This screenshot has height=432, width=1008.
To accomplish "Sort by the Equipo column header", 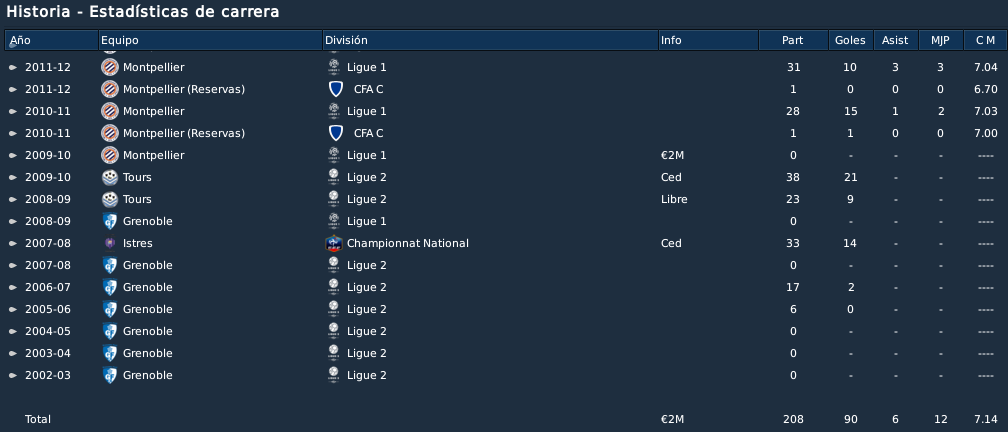I will [210, 40].
